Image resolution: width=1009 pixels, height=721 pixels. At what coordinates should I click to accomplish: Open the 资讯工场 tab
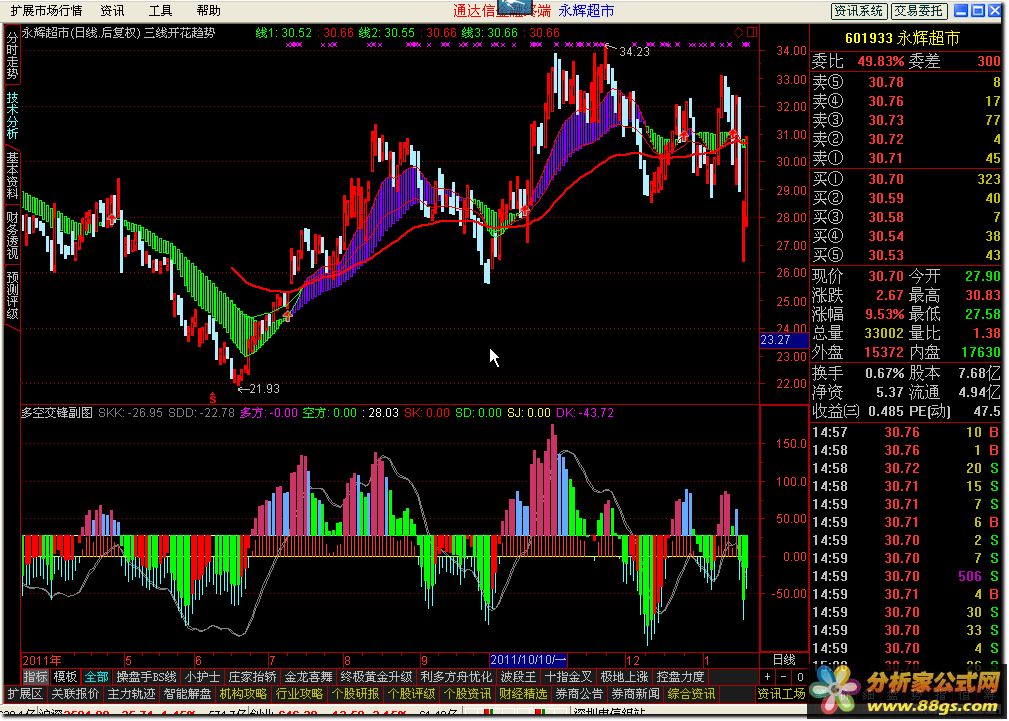(781, 694)
